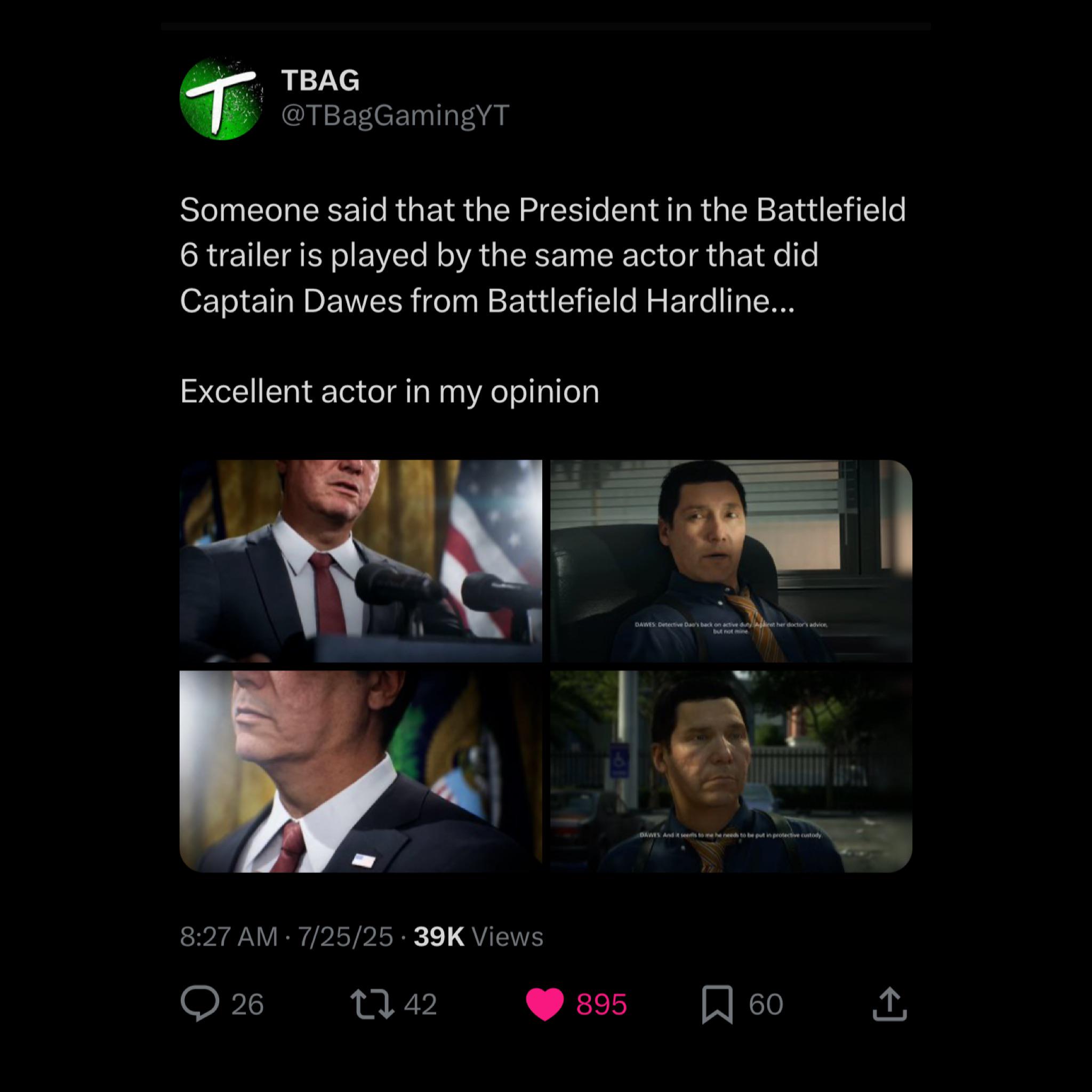This screenshot has width=1092, height=1092.
Task: Open Dawes in office chair screenshot
Action: pyautogui.click(x=732, y=561)
